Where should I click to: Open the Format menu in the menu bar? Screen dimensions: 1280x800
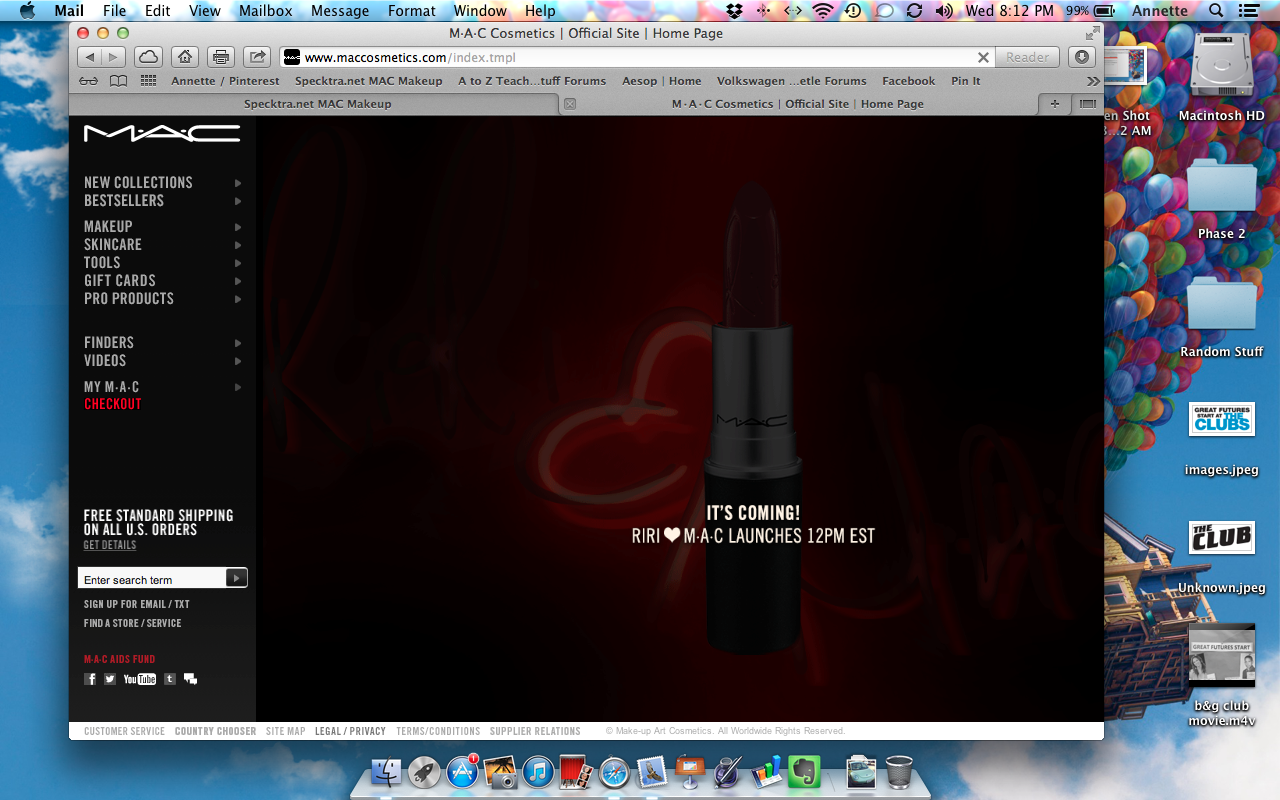coord(411,11)
